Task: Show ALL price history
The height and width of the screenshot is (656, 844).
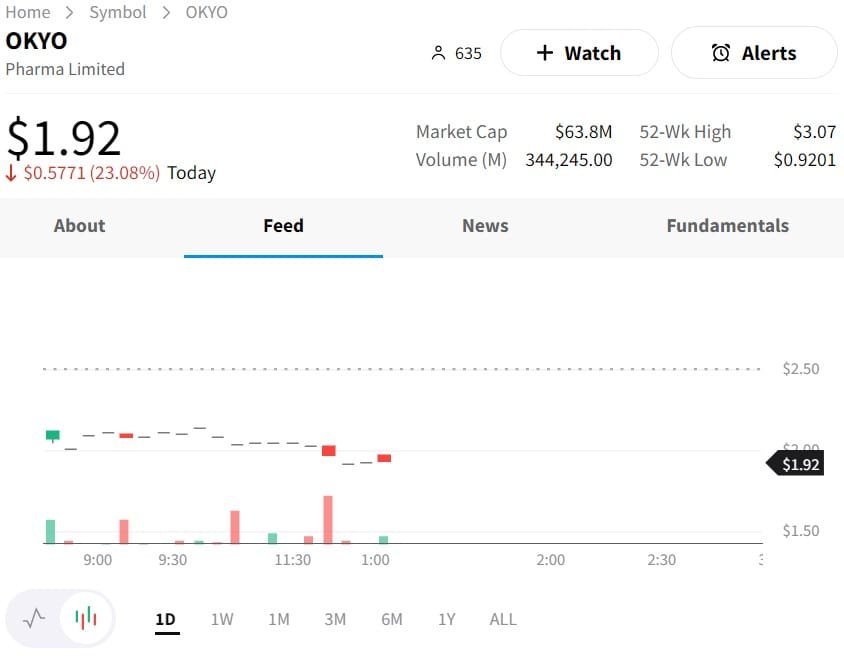Action: [503, 619]
